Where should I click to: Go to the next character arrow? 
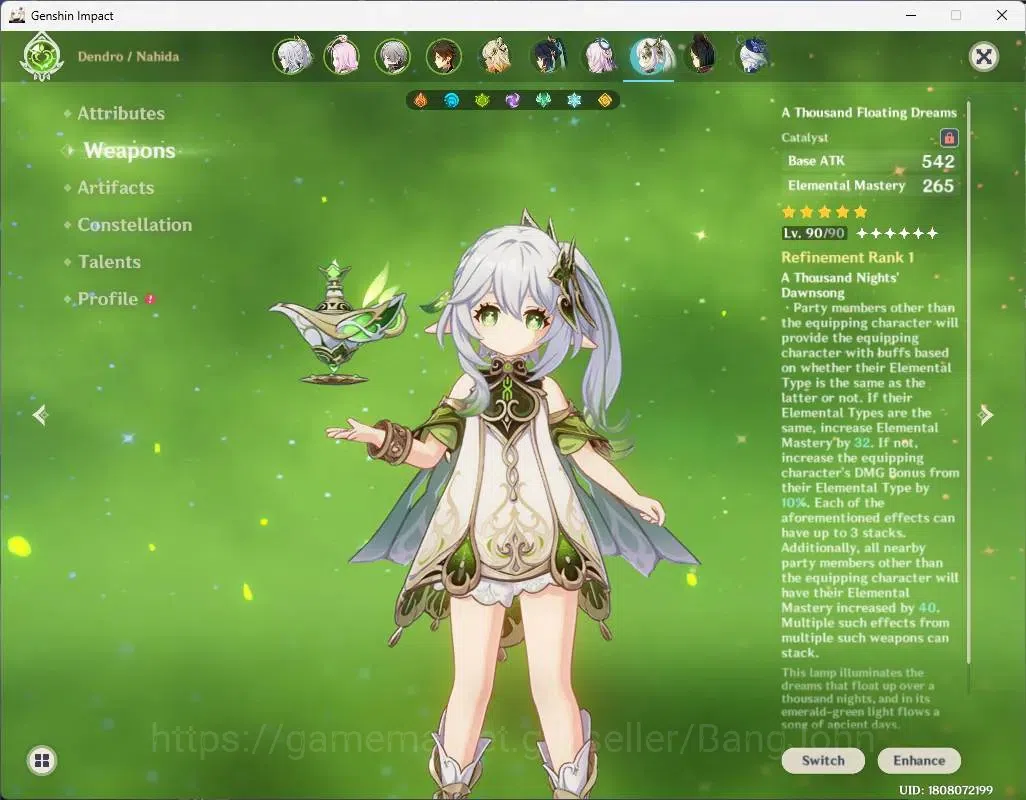pyautogui.click(x=985, y=415)
